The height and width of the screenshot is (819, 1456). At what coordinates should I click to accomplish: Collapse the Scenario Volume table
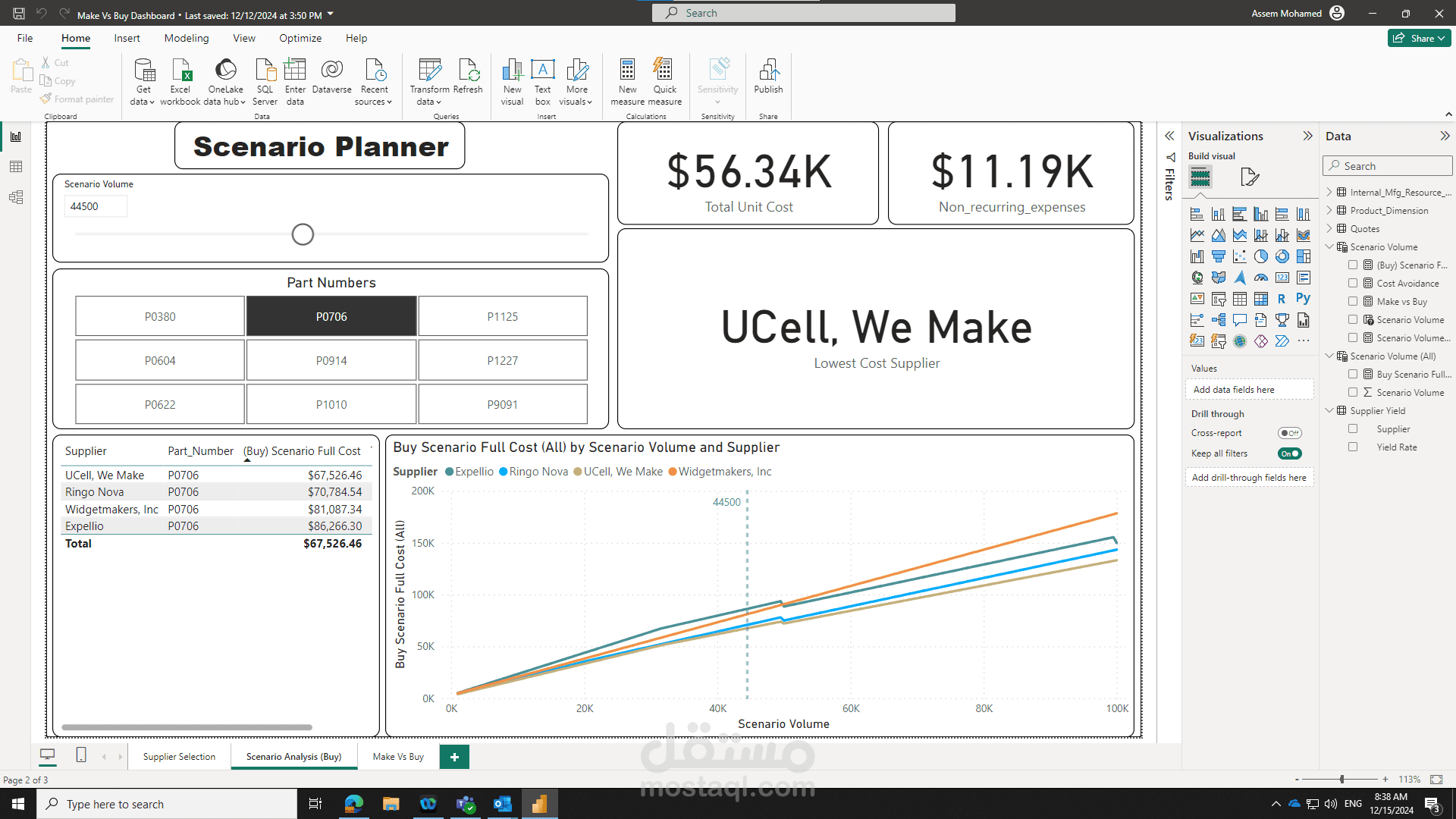(1329, 246)
